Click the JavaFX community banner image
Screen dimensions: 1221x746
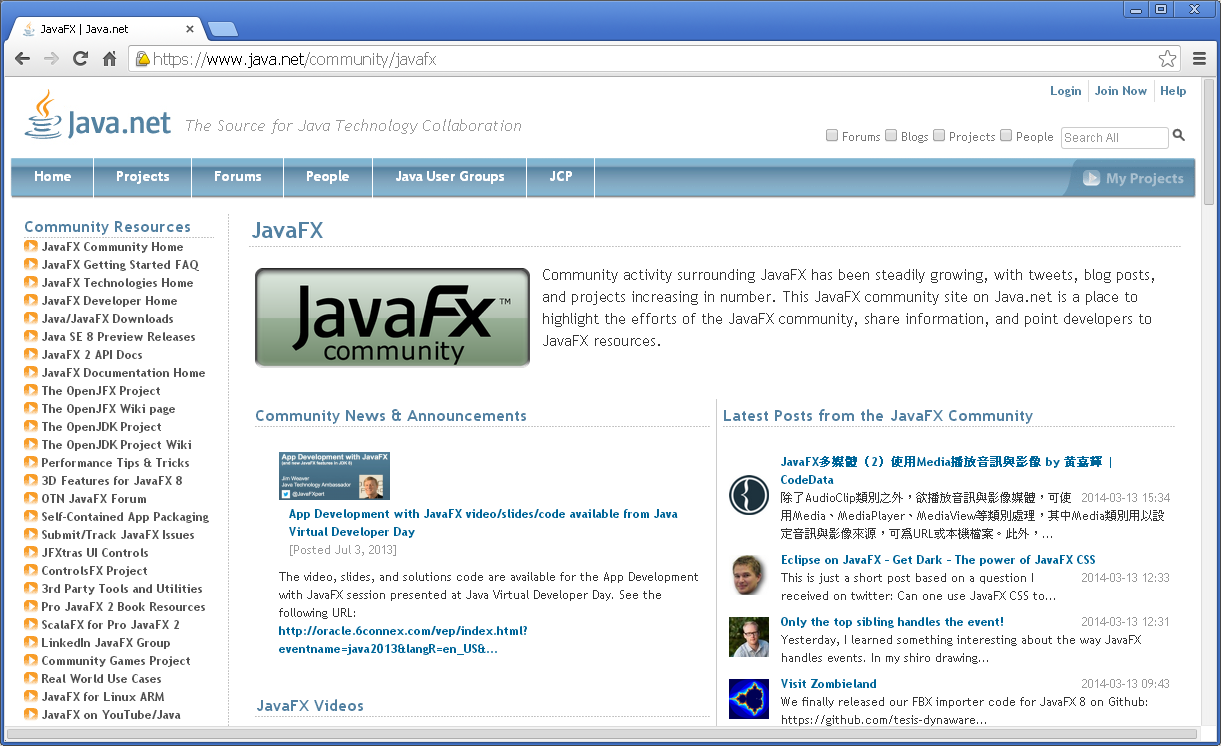point(392,317)
